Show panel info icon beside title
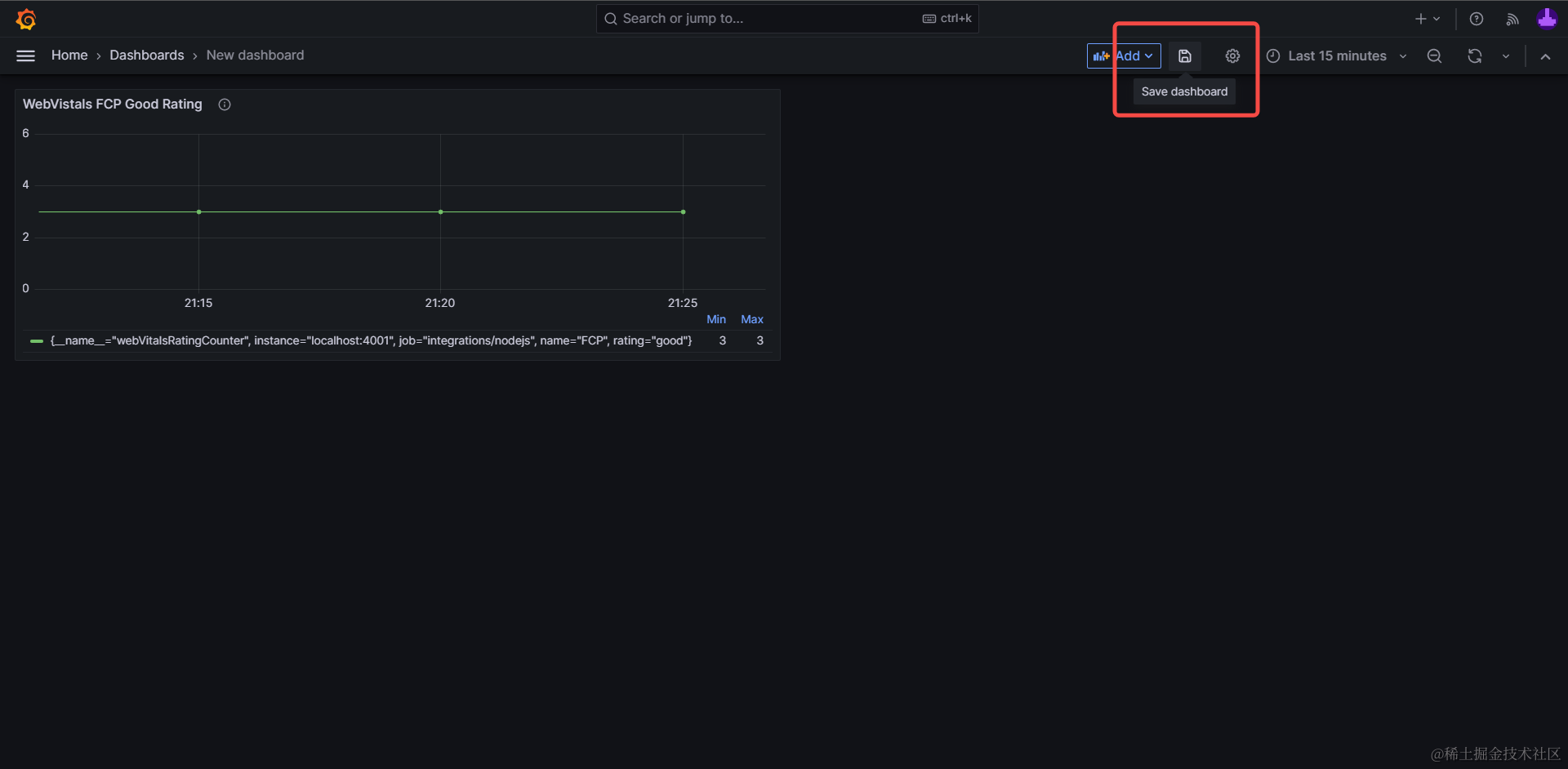The height and width of the screenshot is (769, 1568). point(225,104)
